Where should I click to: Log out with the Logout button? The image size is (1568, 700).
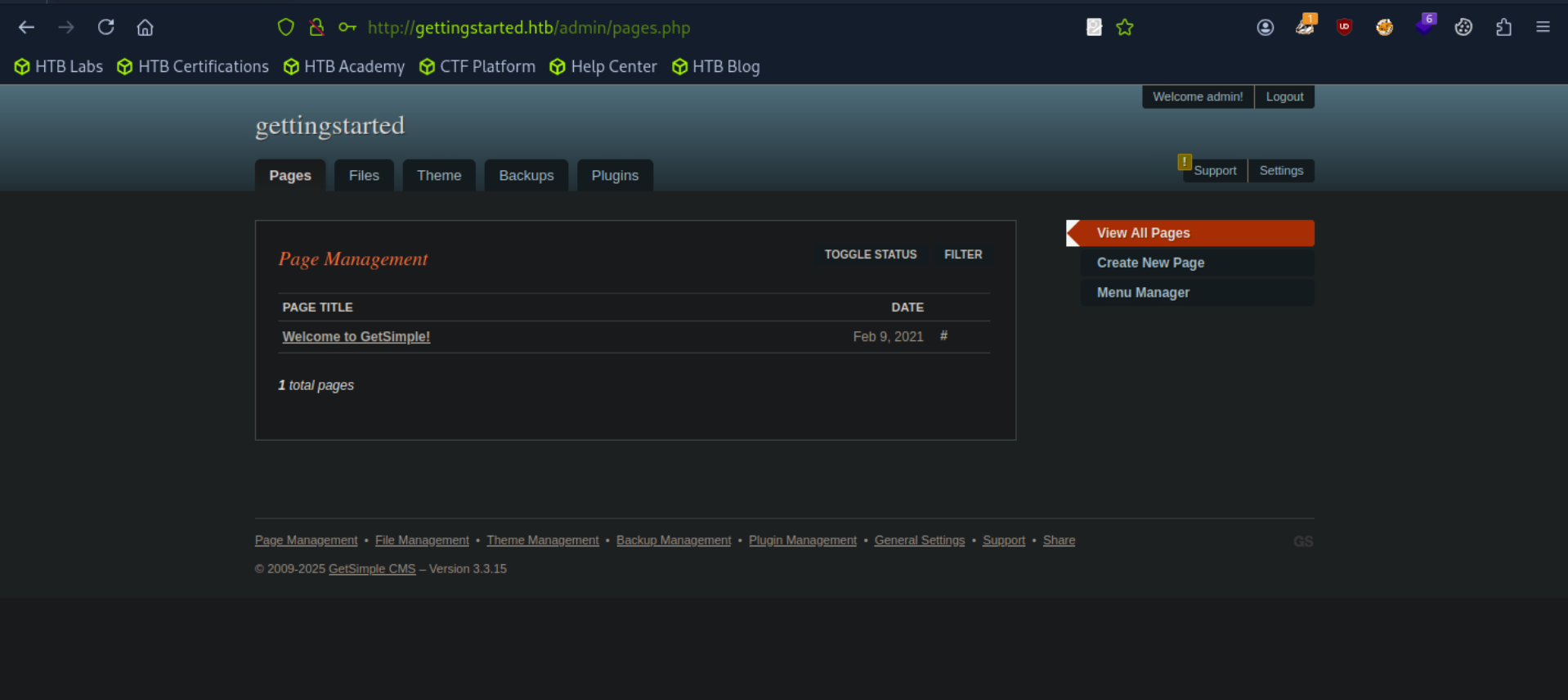coord(1284,96)
